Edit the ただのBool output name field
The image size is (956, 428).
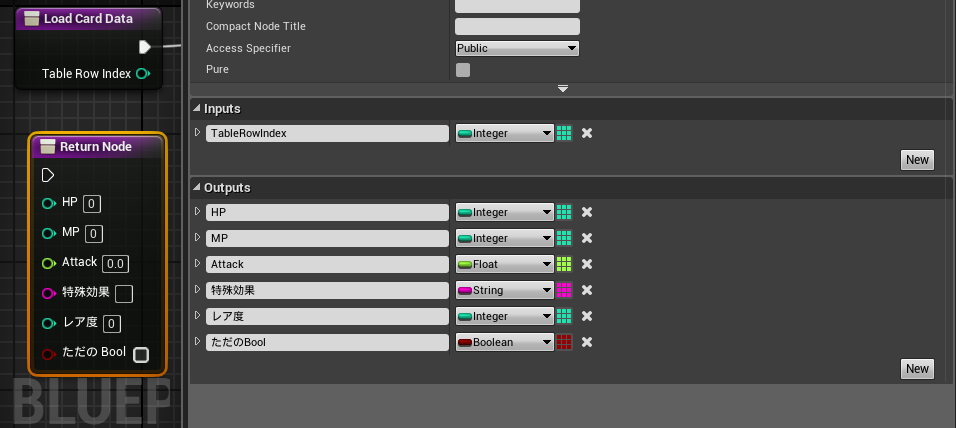(x=327, y=343)
